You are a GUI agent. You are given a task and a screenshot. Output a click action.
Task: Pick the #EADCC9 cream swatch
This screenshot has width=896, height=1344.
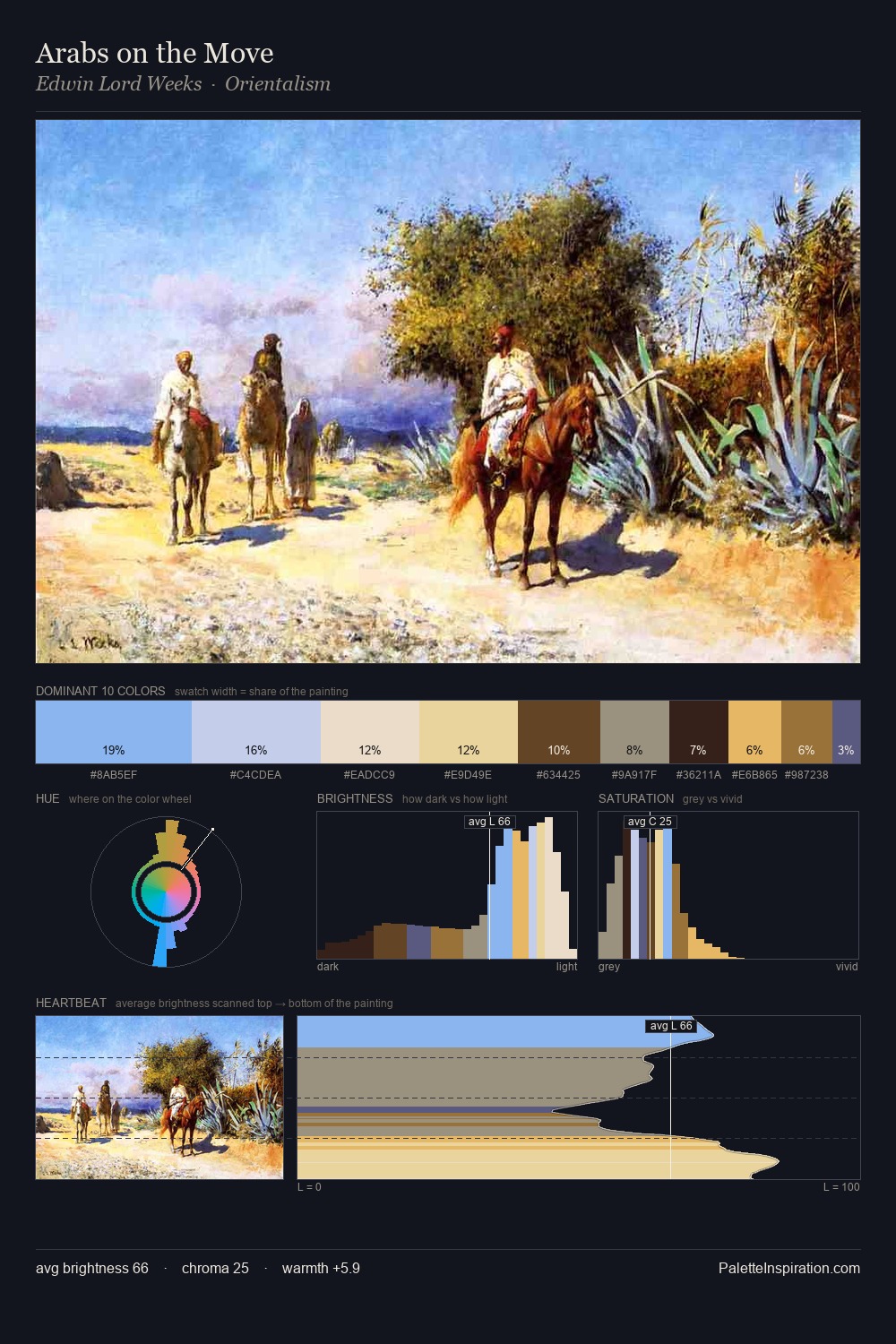coord(370,732)
